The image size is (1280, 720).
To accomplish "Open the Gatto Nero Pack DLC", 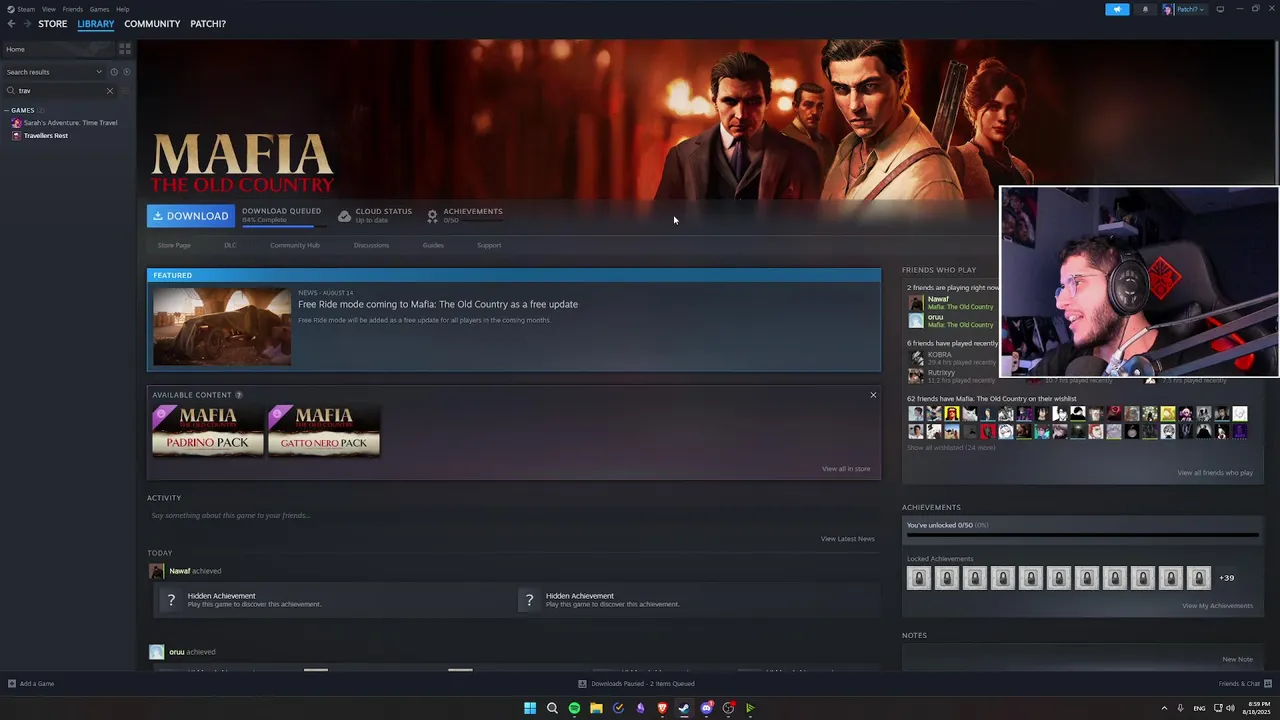I will [x=324, y=430].
